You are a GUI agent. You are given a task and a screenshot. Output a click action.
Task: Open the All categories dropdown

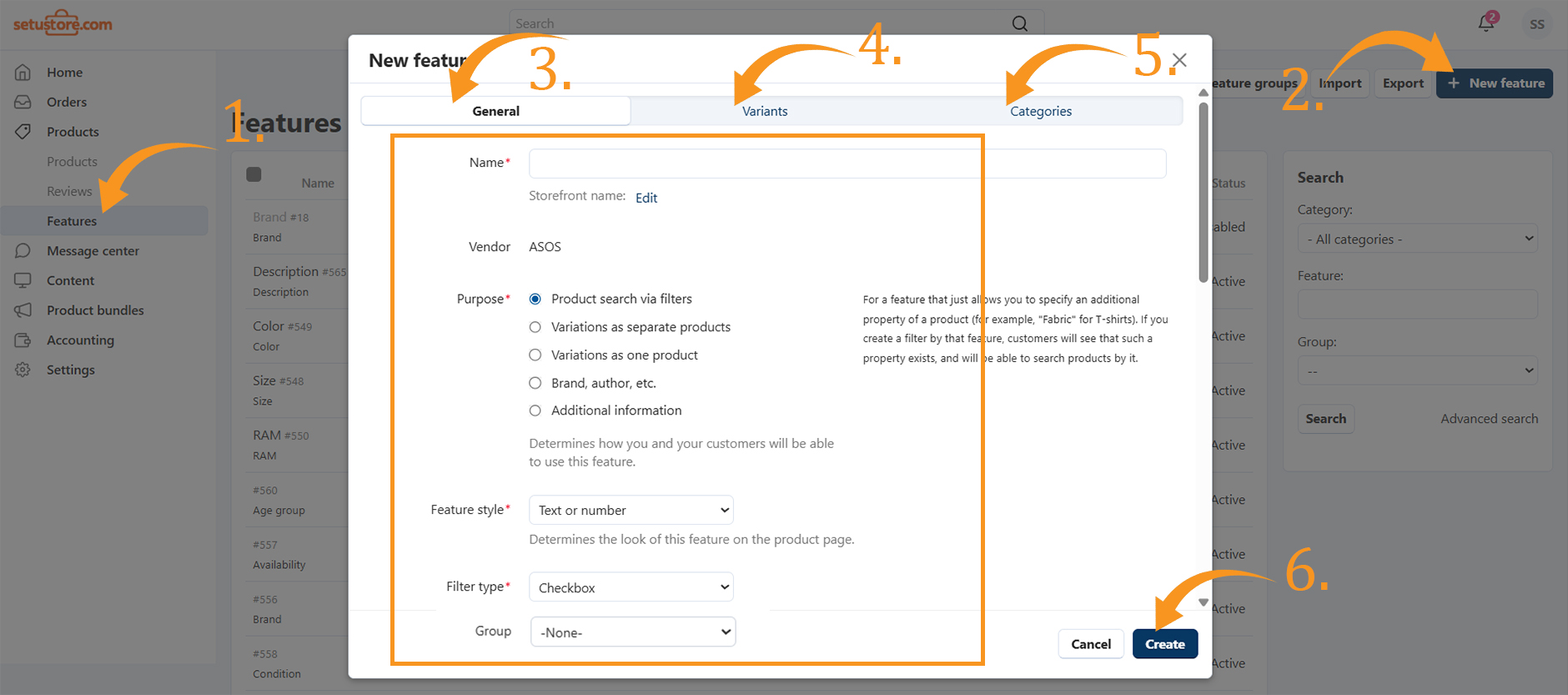(x=1418, y=239)
